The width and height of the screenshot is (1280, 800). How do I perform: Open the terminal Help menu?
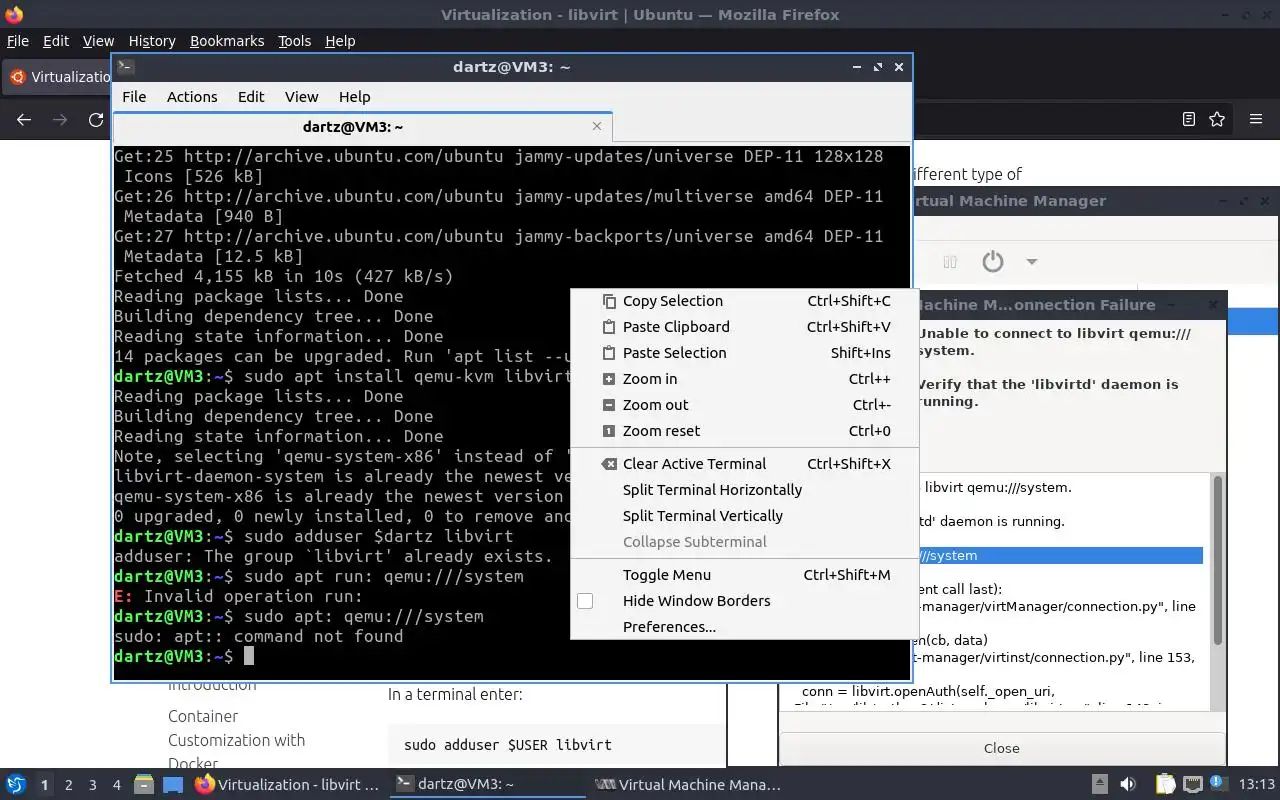point(355,97)
